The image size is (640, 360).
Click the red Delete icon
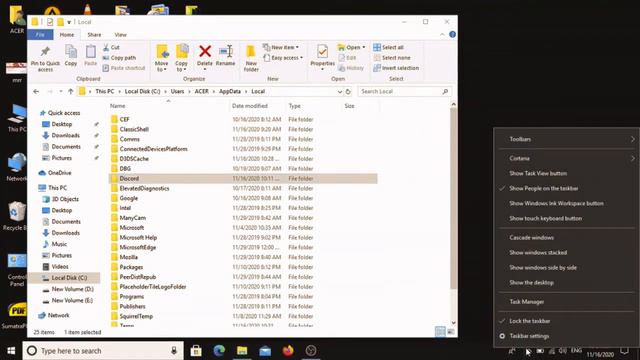tap(205, 51)
